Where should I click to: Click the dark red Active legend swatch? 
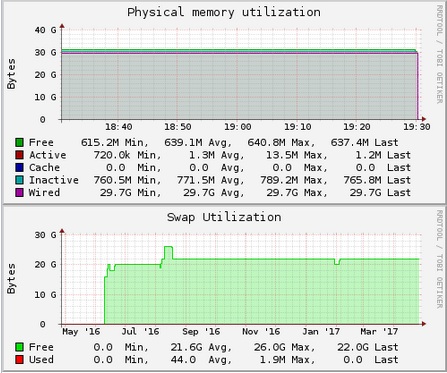[19, 155]
